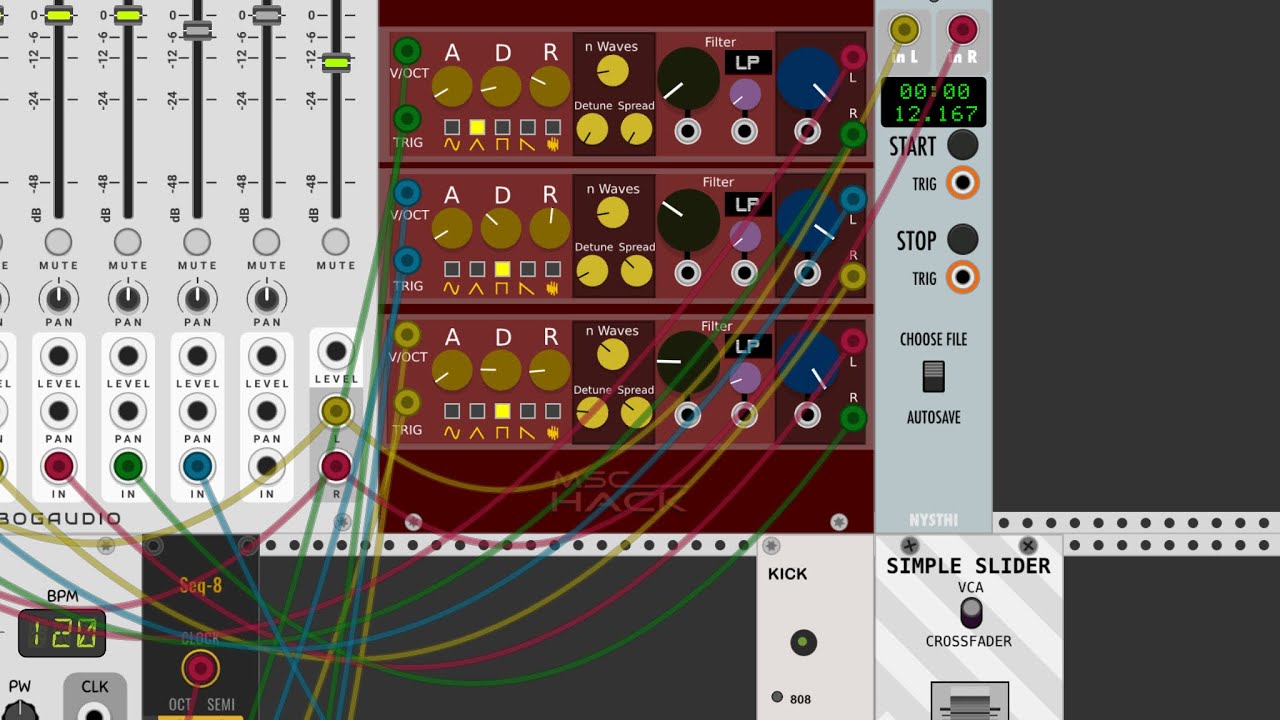This screenshot has width=1280, height=720.
Task: Click the yellow TRIG input jack
Action: (x=407, y=403)
